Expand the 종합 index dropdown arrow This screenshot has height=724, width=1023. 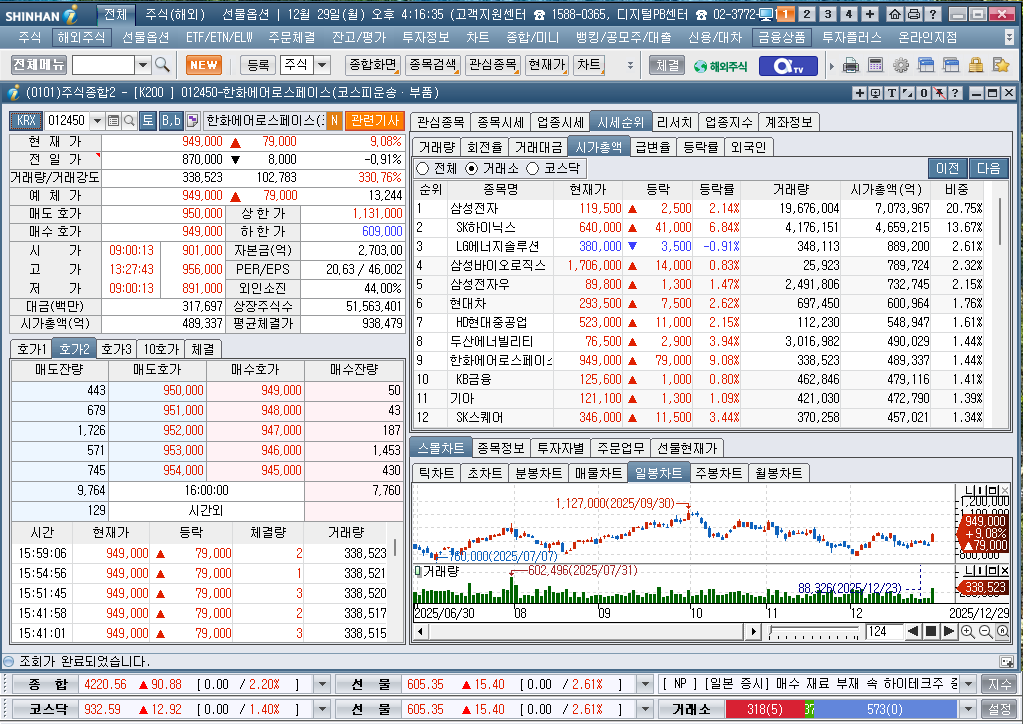tap(322, 684)
